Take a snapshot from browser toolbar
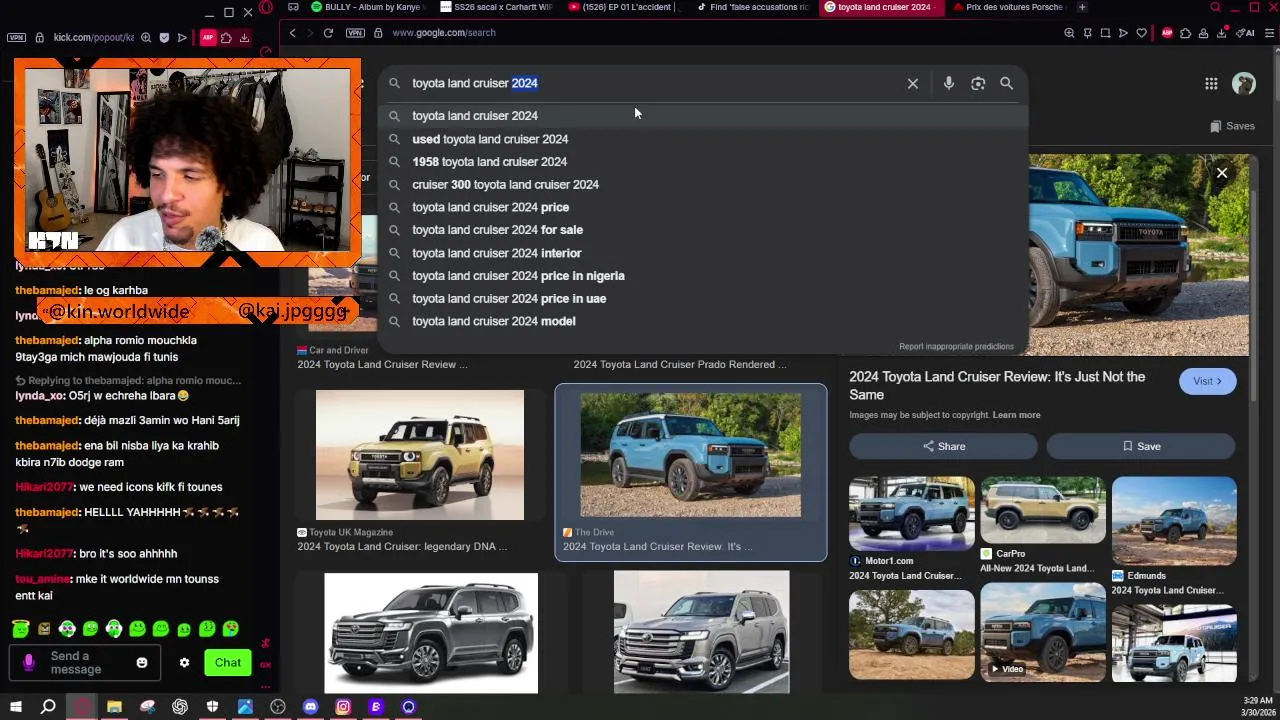The width and height of the screenshot is (1280, 720). [1105, 33]
